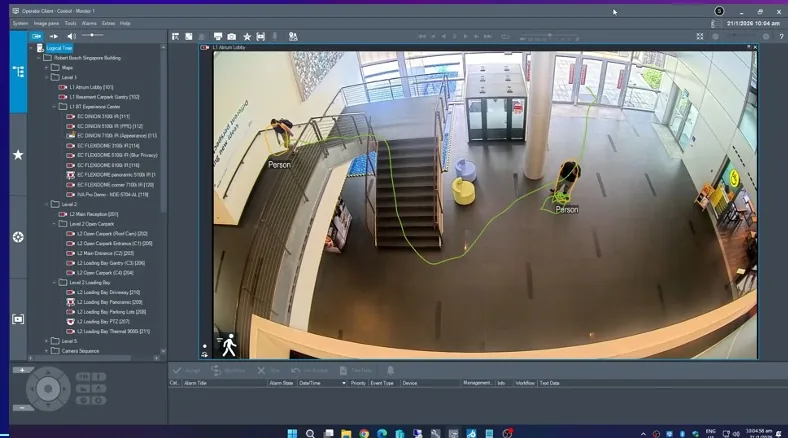Click the PTZ zoom out minus button

click(22, 408)
